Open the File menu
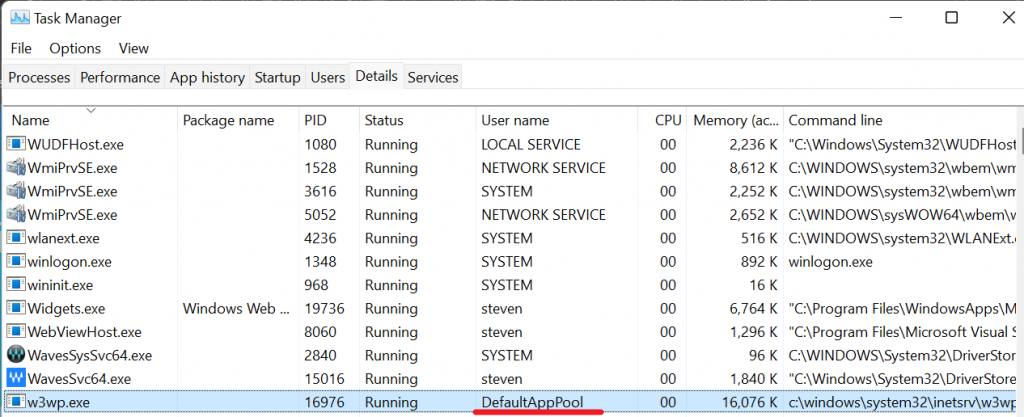 [x=21, y=48]
